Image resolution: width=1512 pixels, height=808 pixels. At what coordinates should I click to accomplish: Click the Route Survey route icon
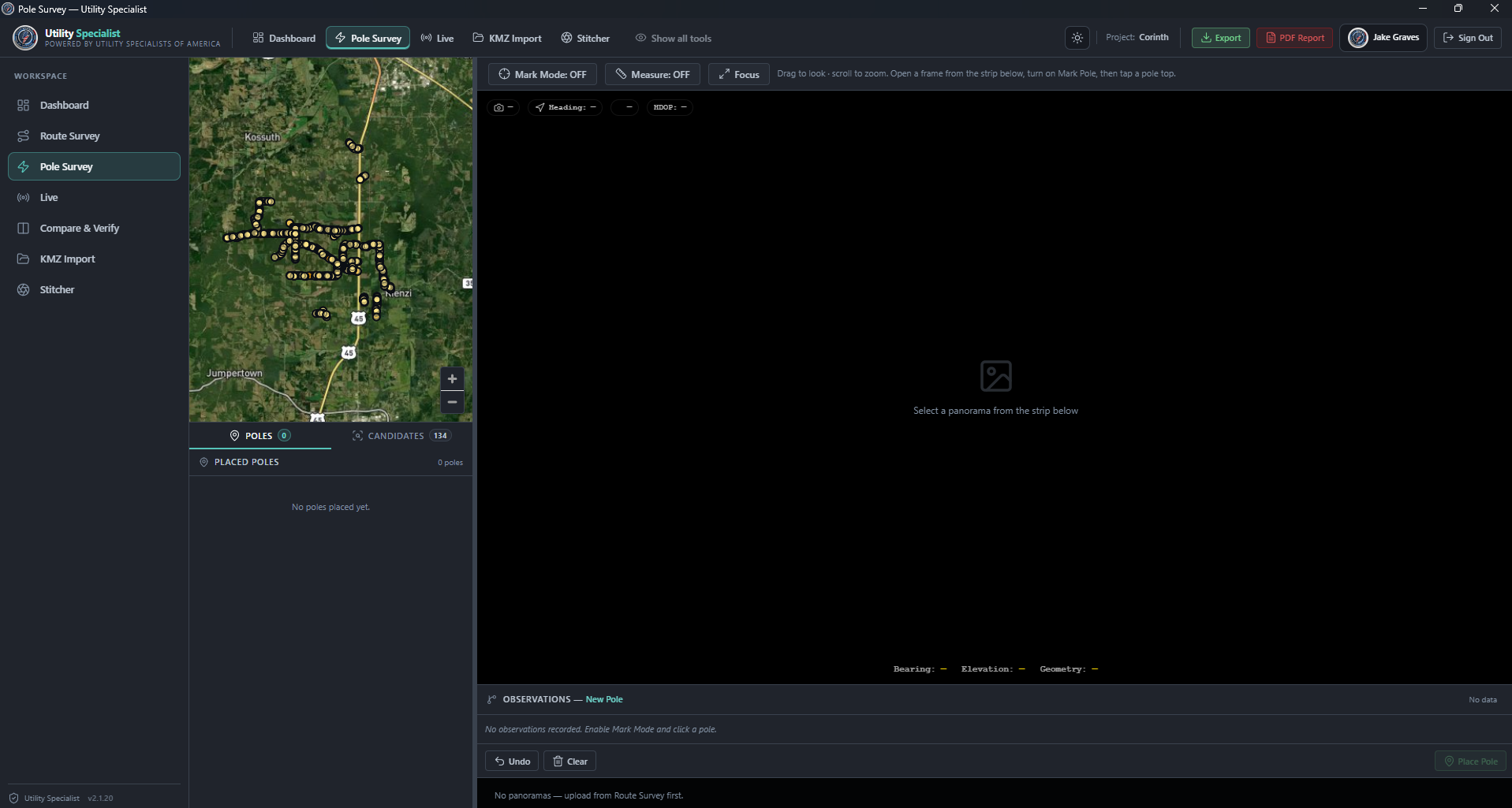[24, 136]
